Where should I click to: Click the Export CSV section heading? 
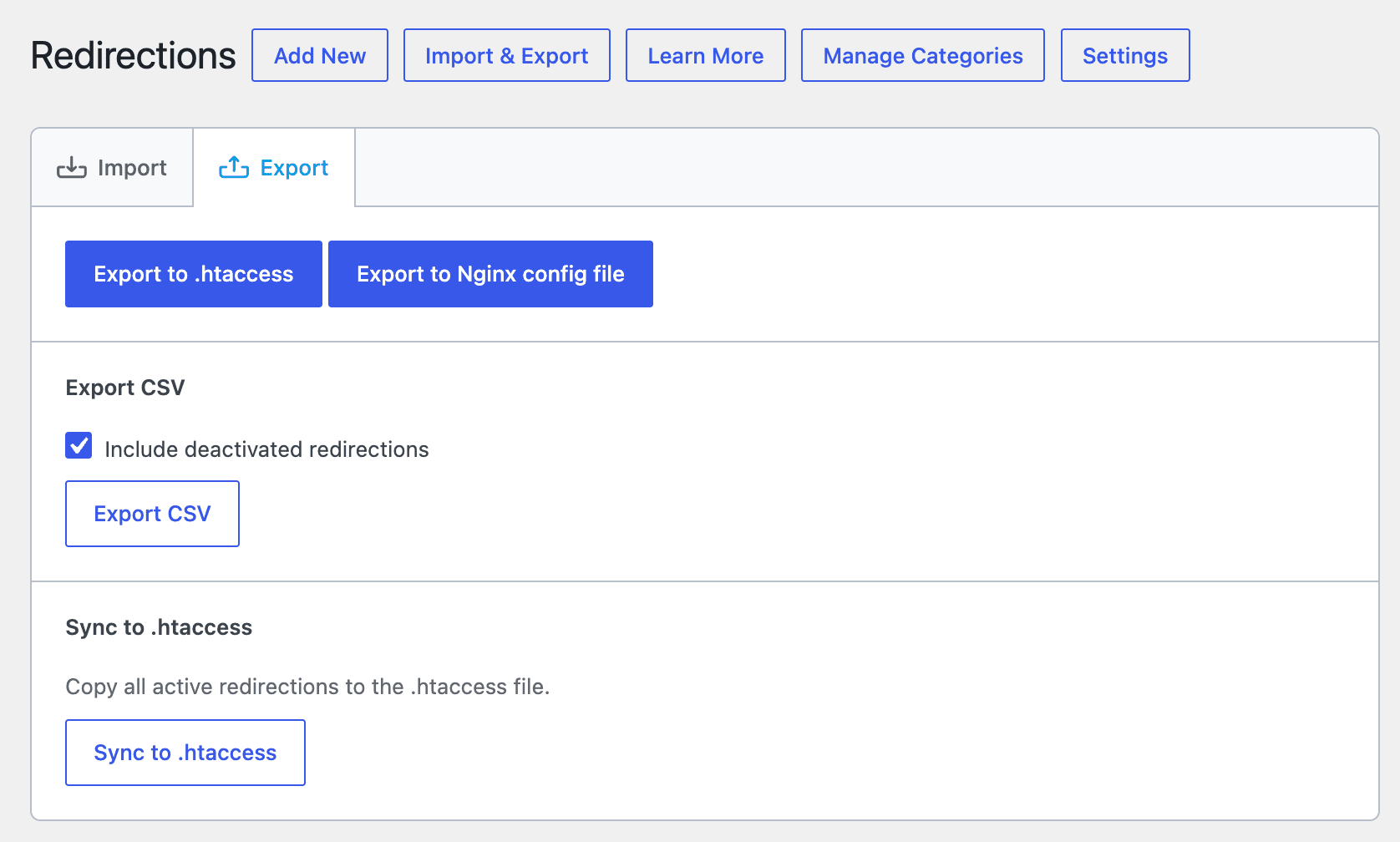coord(125,388)
